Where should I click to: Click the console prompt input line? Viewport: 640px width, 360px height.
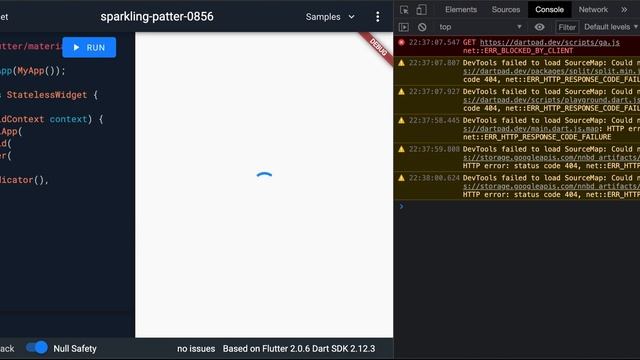click(x=518, y=207)
